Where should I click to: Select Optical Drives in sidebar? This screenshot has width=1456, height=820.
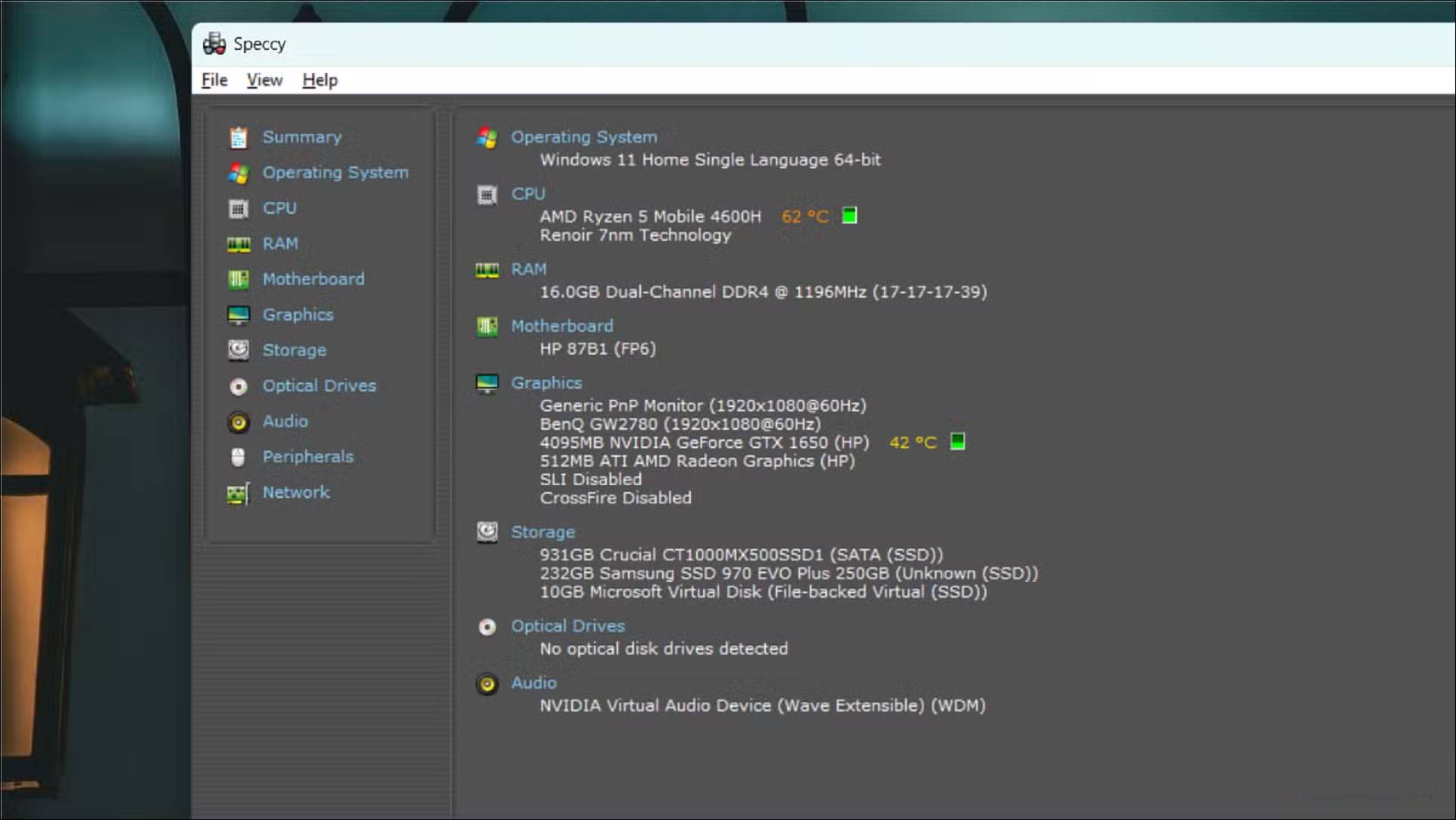(319, 386)
